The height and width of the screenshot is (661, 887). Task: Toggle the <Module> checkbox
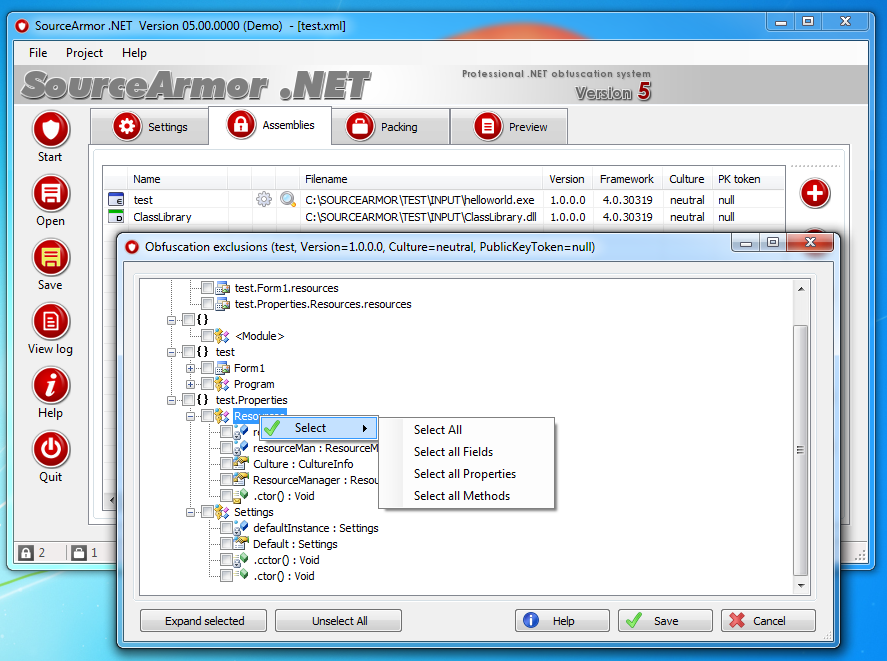tap(207, 336)
